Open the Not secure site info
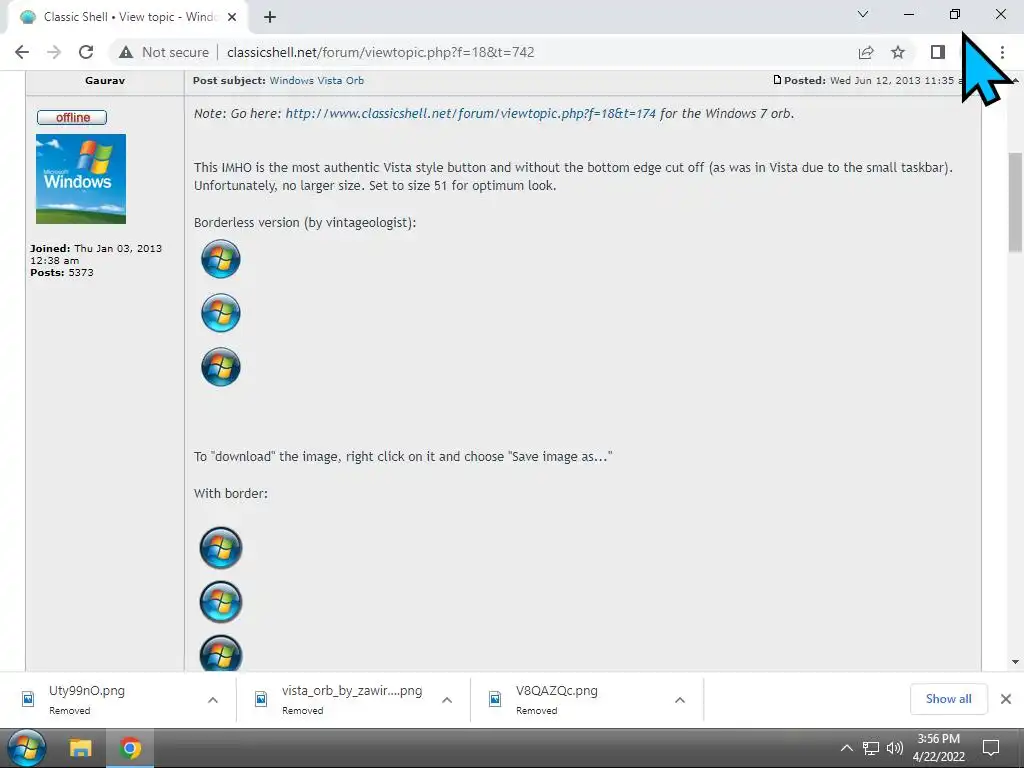Viewport: 1024px width, 768px height. 164,52
